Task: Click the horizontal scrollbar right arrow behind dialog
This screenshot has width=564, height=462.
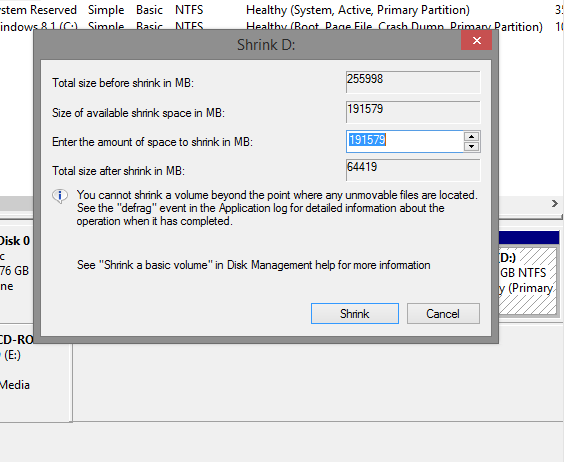Action: (555, 204)
